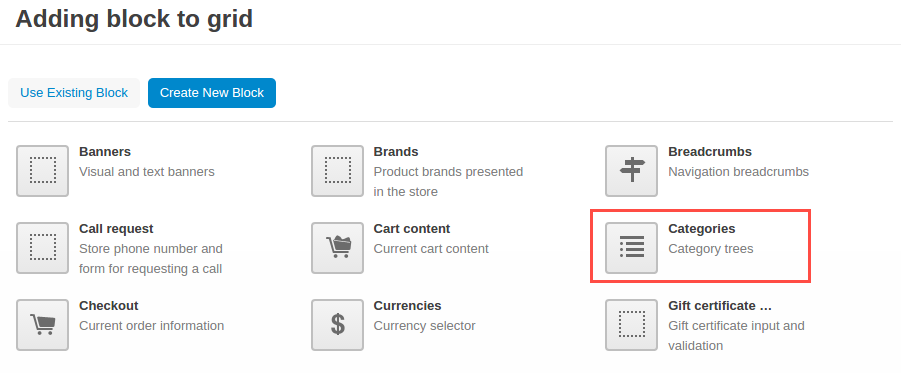Select the Banners block icon
This screenshot has width=901, height=373.
pyautogui.click(x=43, y=171)
